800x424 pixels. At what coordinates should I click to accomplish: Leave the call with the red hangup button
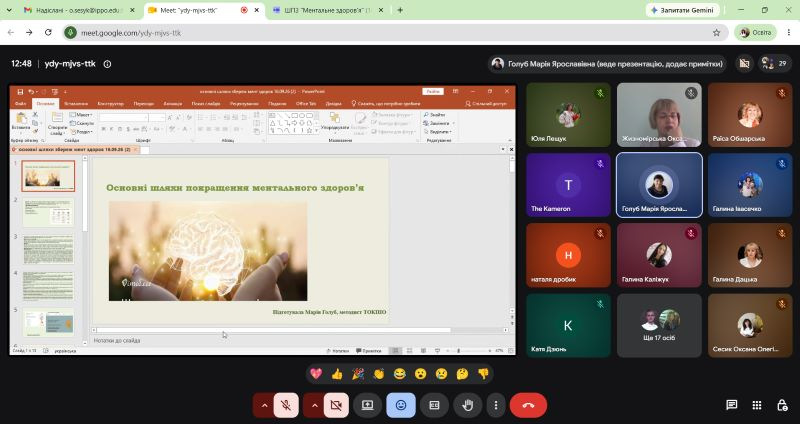528,406
